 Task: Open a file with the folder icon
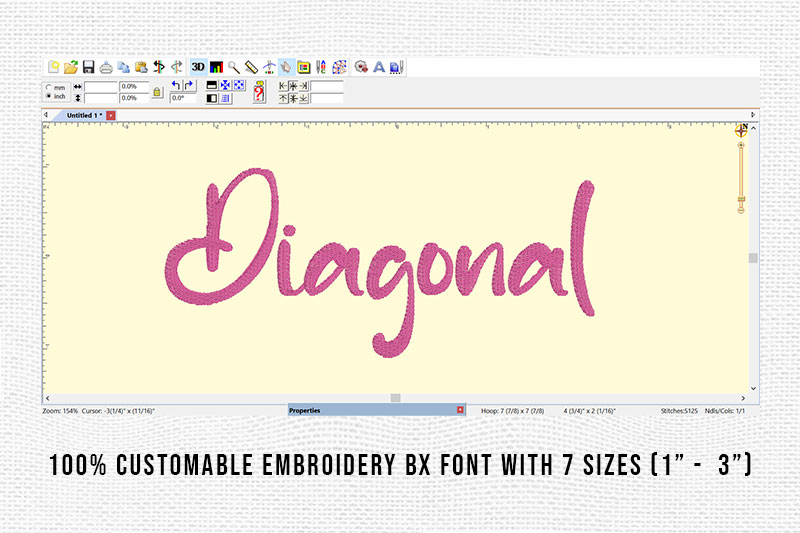[x=71, y=67]
